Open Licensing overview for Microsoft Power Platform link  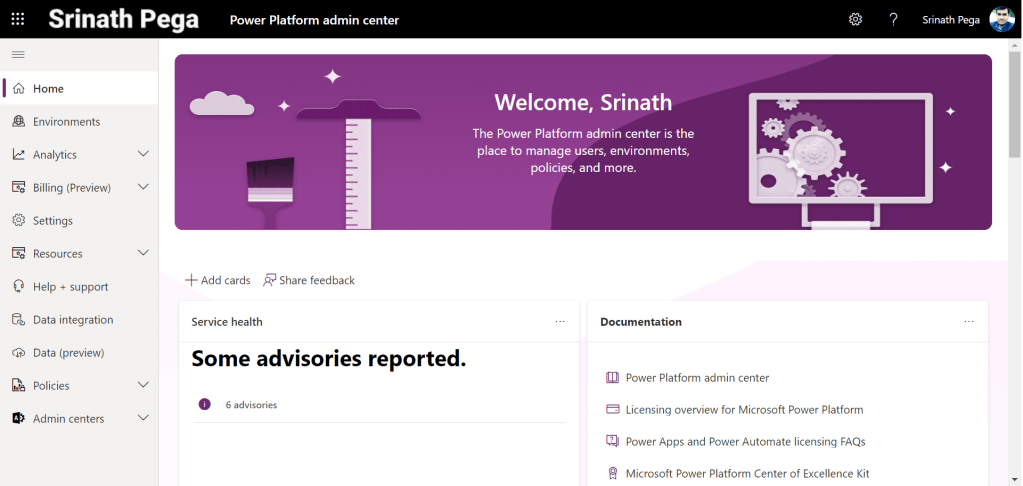click(x=744, y=410)
